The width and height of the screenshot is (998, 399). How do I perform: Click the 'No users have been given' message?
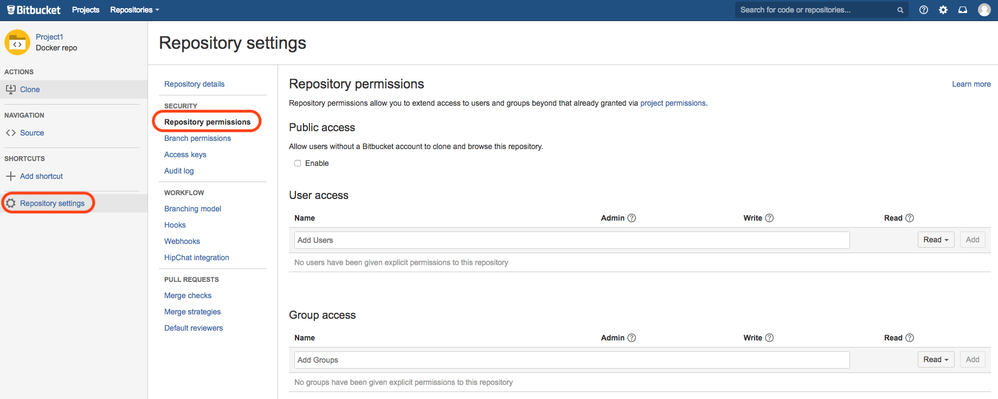(401, 262)
